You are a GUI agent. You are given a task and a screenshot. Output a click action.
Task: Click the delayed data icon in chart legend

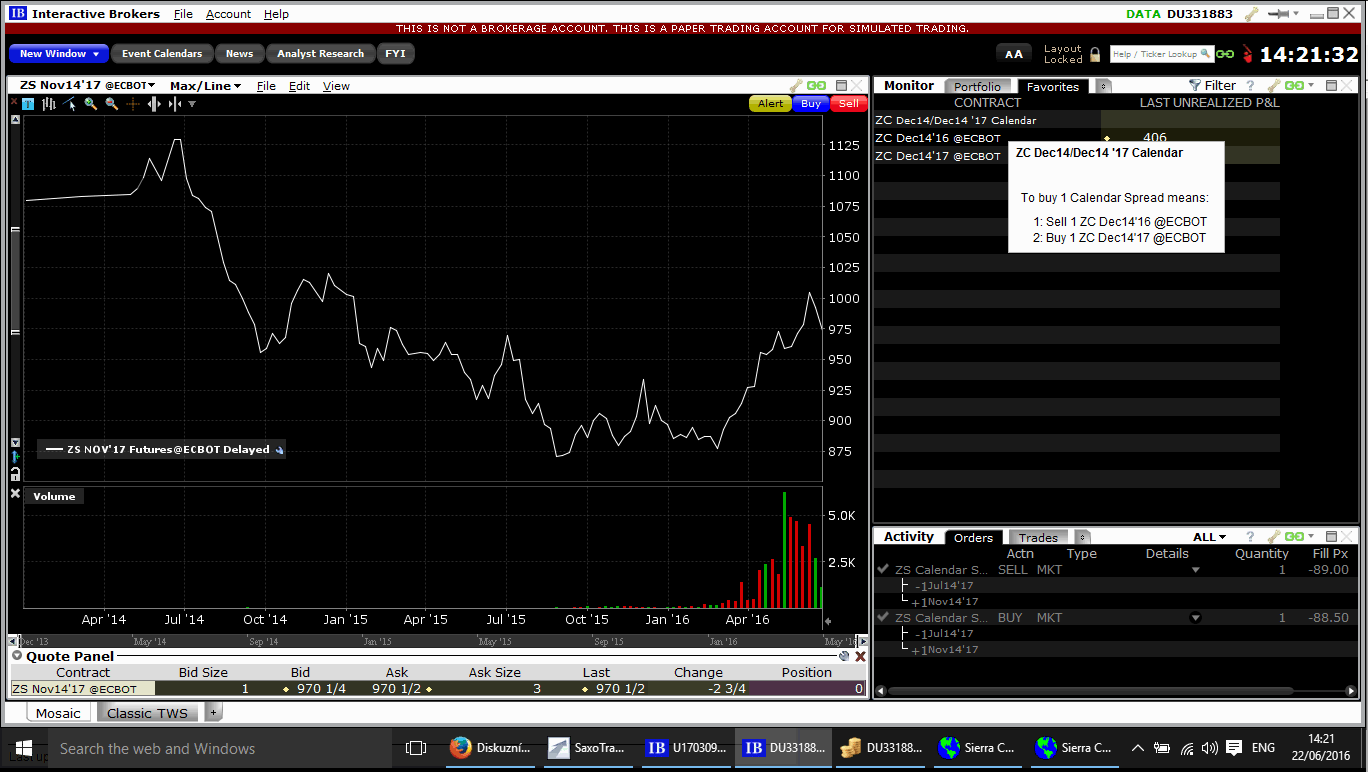tap(279, 450)
